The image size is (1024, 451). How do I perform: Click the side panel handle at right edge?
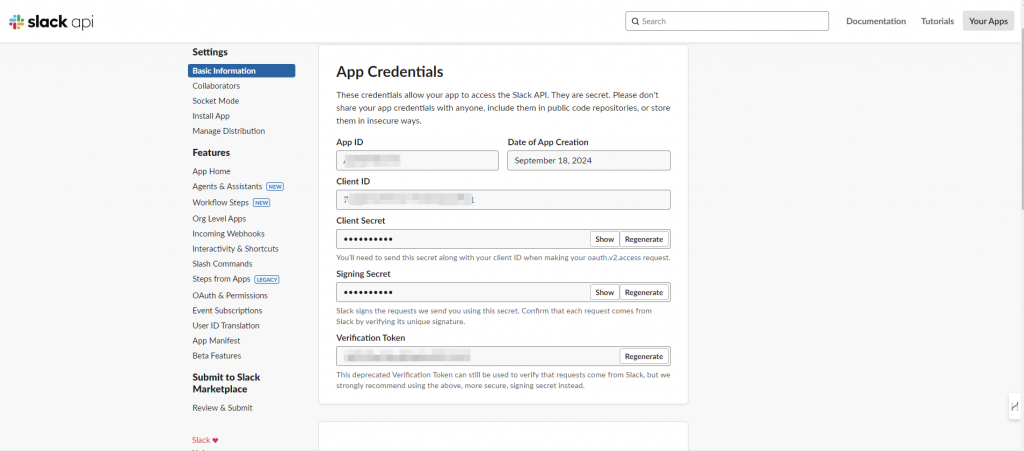point(1015,406)
